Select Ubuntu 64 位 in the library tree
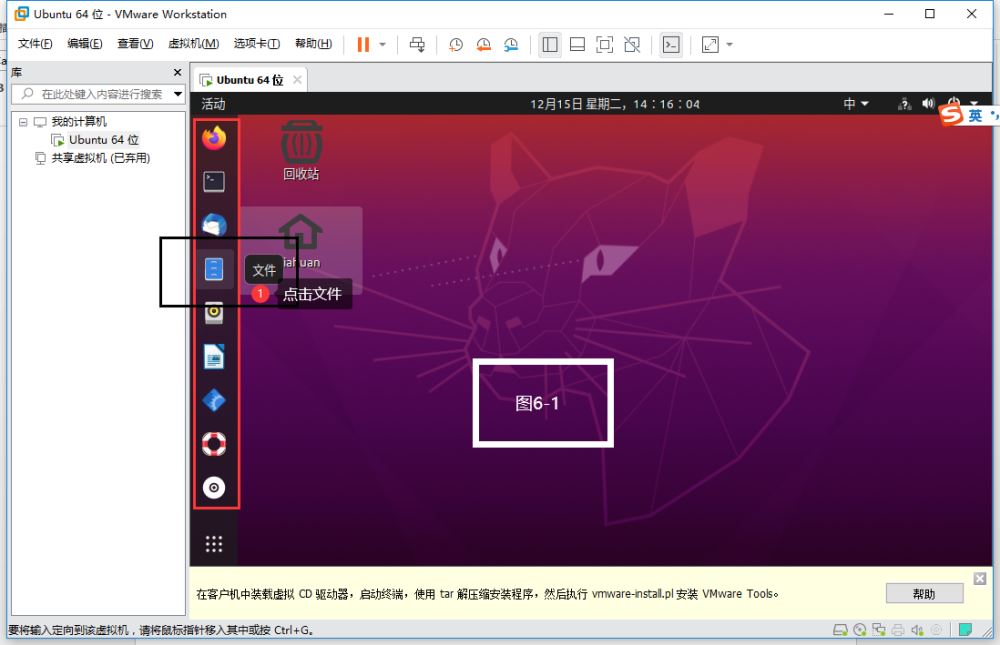Screen dimensions: 1000x645 pos(103,140)
